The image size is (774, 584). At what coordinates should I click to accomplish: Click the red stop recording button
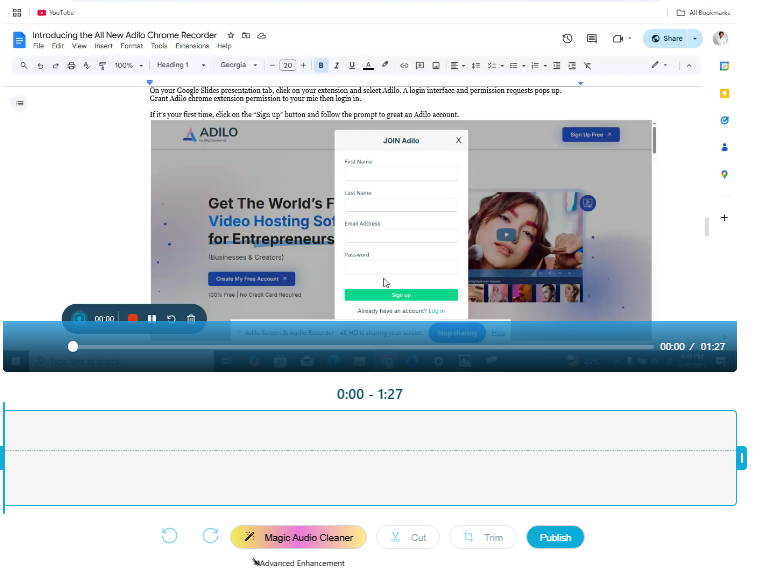(x=132, y=318)
